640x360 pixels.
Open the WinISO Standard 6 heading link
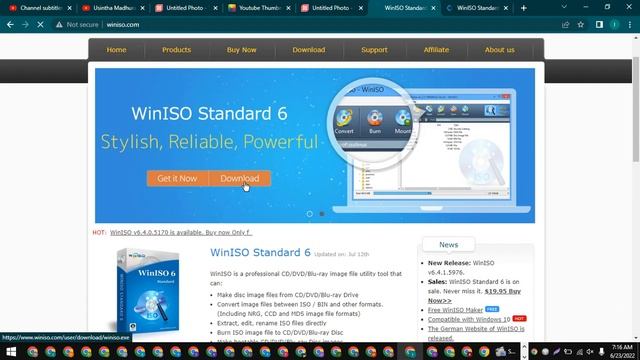pyautogui.click(x=260, y=253)
